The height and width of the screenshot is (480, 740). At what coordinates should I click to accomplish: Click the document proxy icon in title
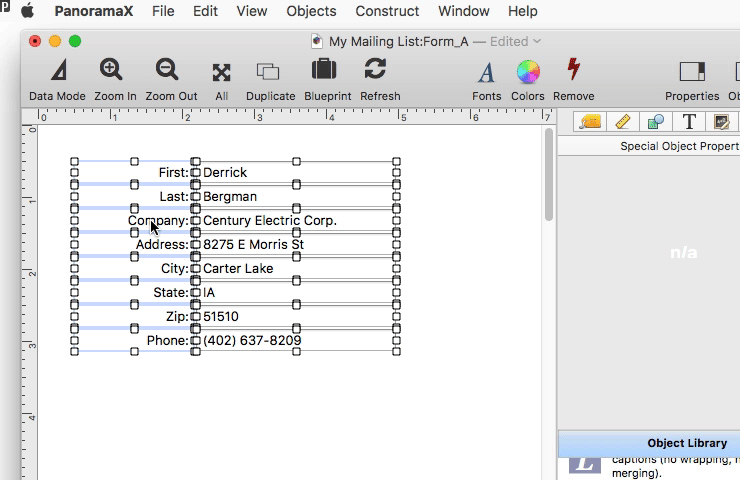coord(317,42)
